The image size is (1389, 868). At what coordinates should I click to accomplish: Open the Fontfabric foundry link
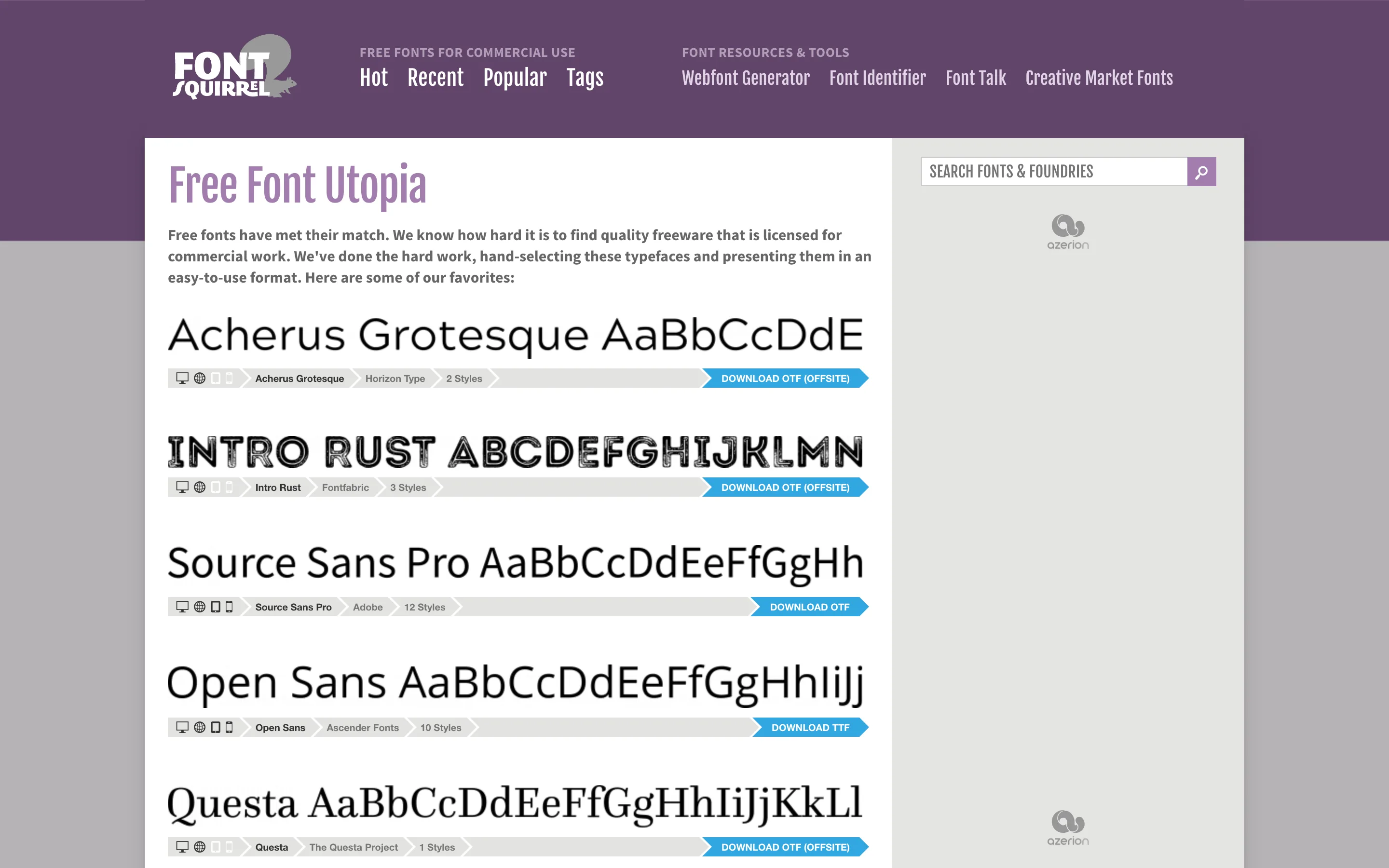click(x=345, y=488)
